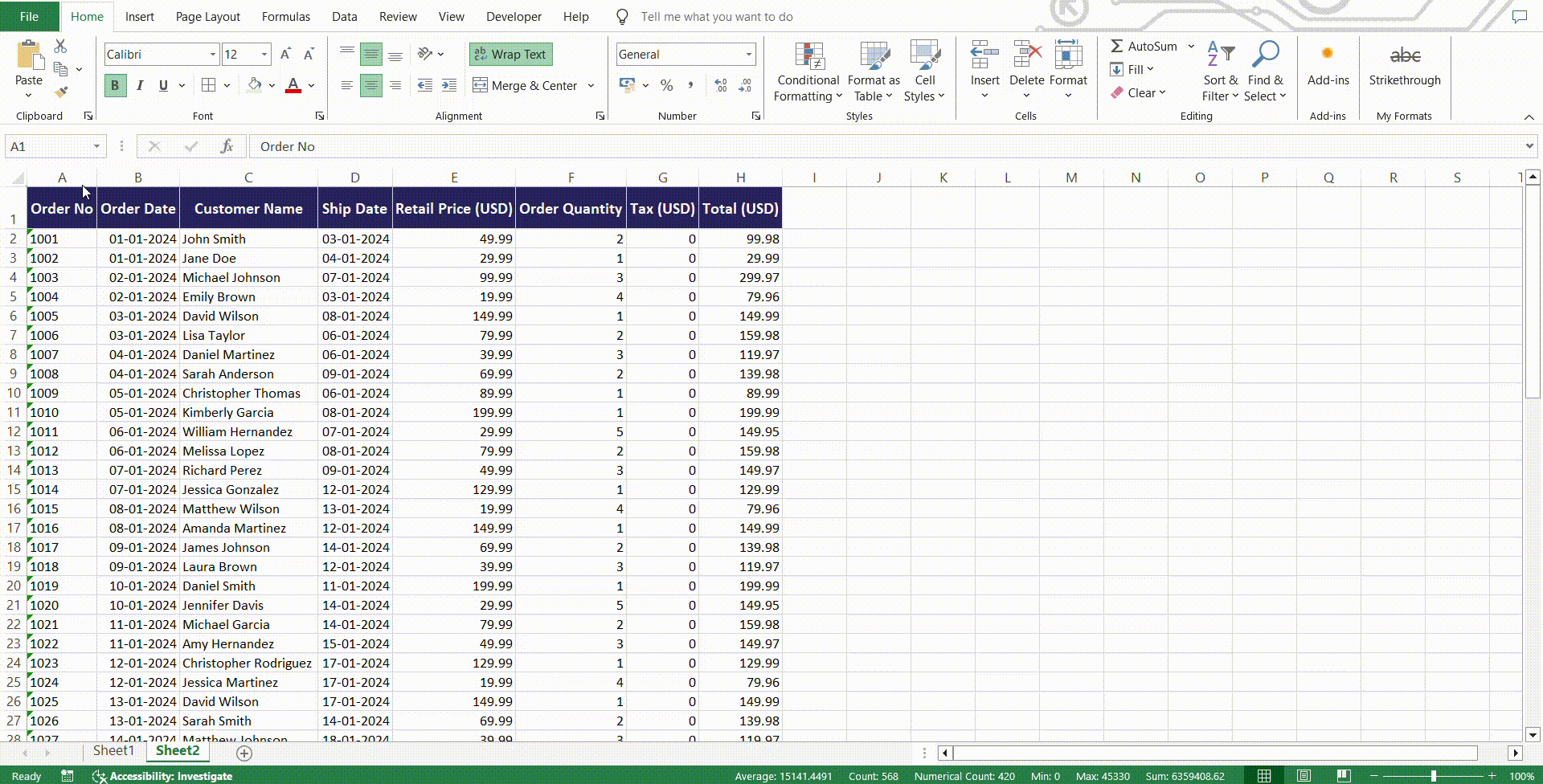Click the Increase Decimal icon

pos(721,85)
